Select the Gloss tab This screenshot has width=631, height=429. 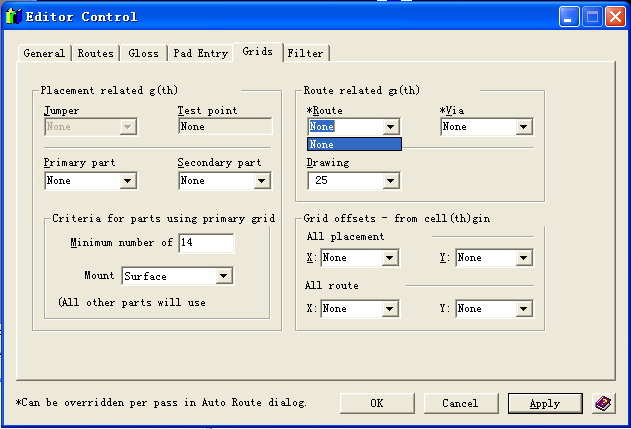click(x=143, y=53)
